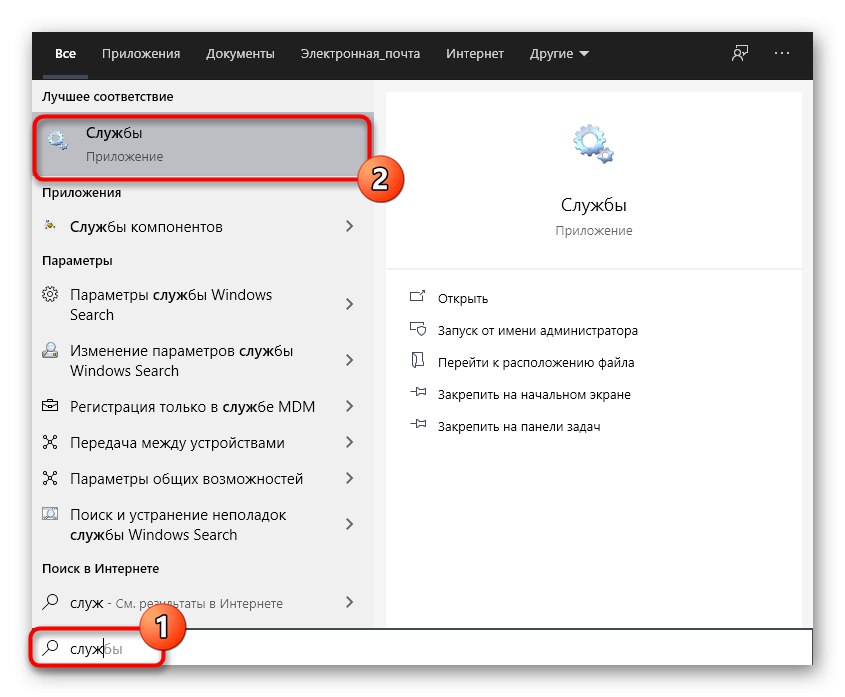Viewport: 845px width, 697px height.
Task: Open the Электронная_почта tab
Action: click(x=360, y=54)
